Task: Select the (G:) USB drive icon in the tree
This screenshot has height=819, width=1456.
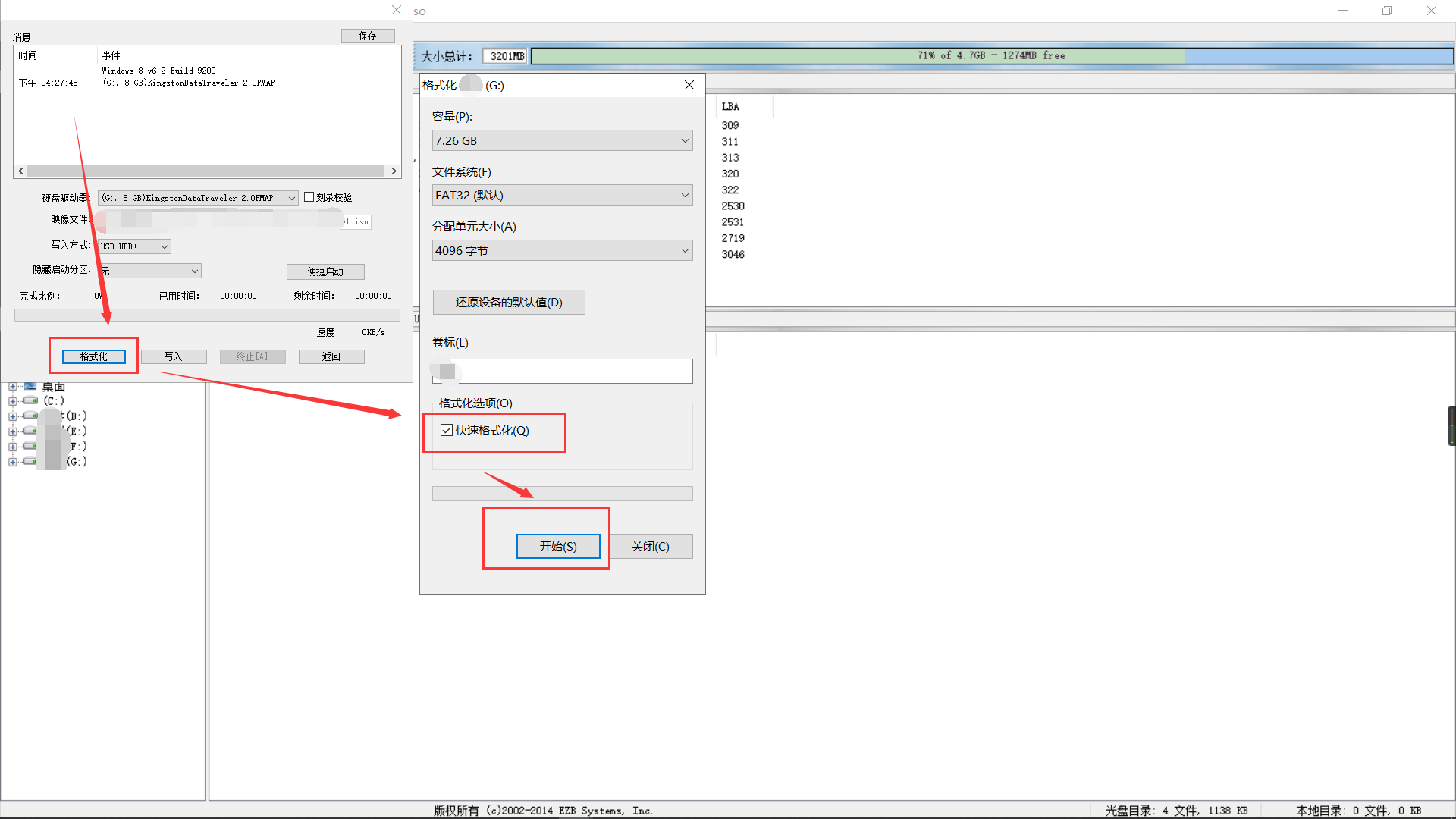Action: tap(29, 461)
